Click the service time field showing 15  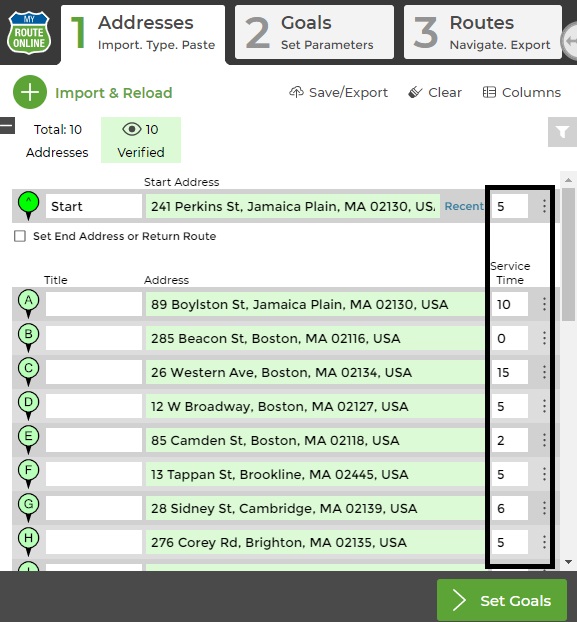(x=510, y=372)
